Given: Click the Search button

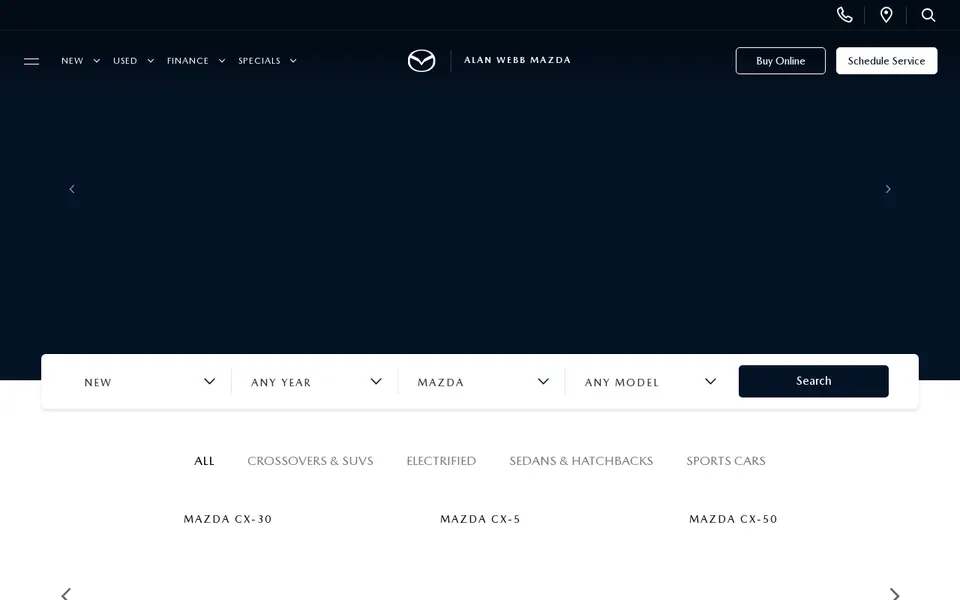Looking at the screenshot, I should (813, 381).
